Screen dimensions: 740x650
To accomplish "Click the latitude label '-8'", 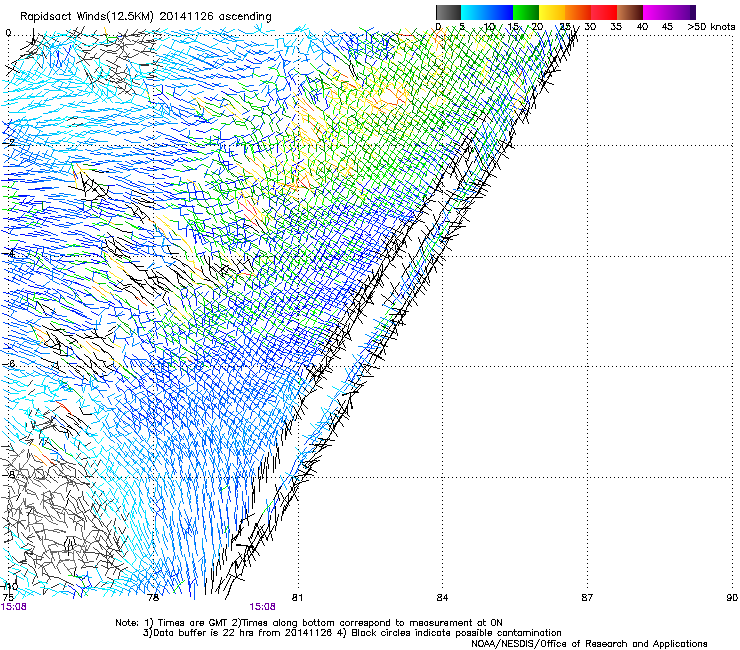I will [x=9, y=474].
